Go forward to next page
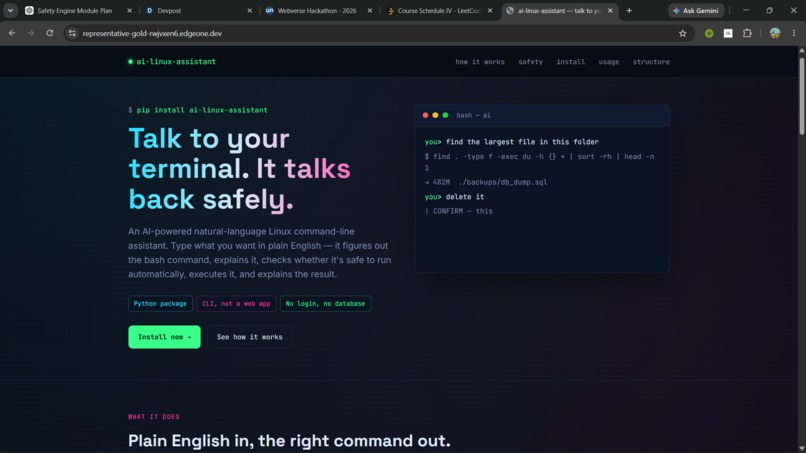The width and height of the screenshot is (806, 453). [31, 33]
